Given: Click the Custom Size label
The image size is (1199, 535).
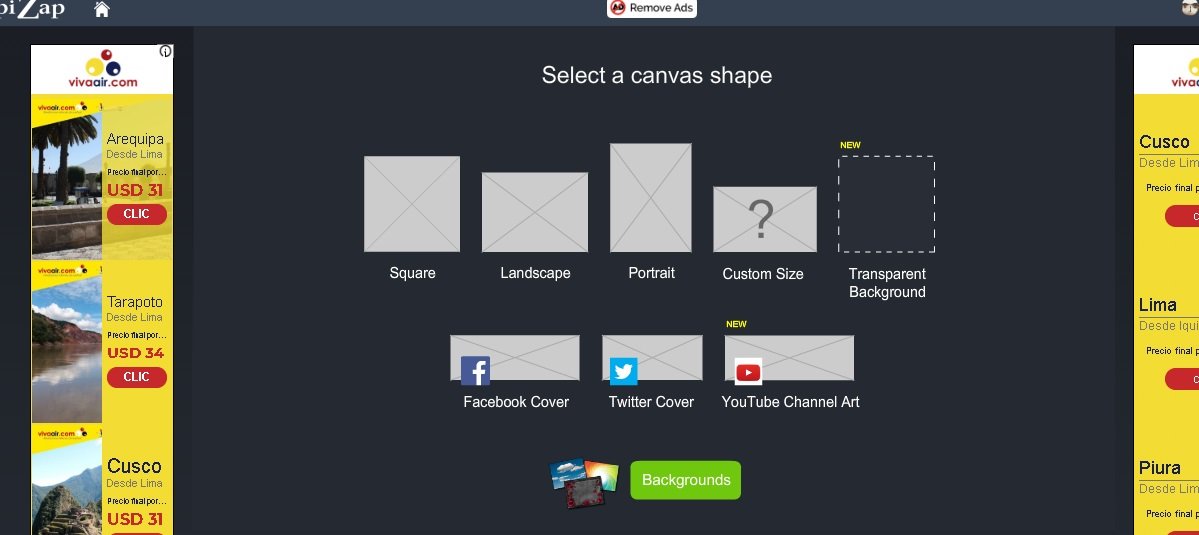Looking at the screenshot, I should (x=763, y=274).
